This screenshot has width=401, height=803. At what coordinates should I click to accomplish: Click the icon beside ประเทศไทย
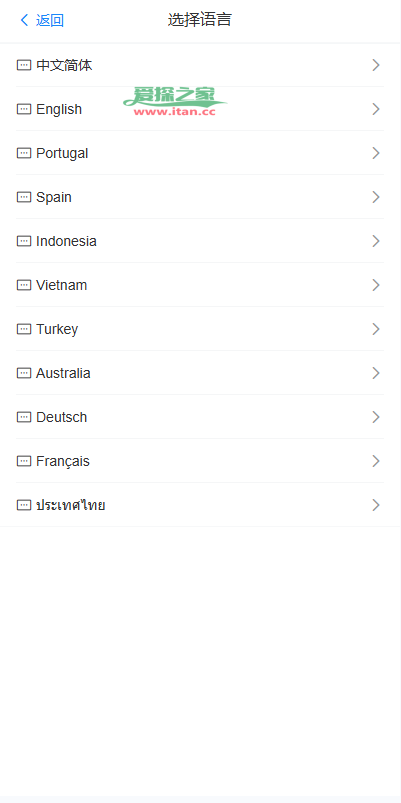24,505
